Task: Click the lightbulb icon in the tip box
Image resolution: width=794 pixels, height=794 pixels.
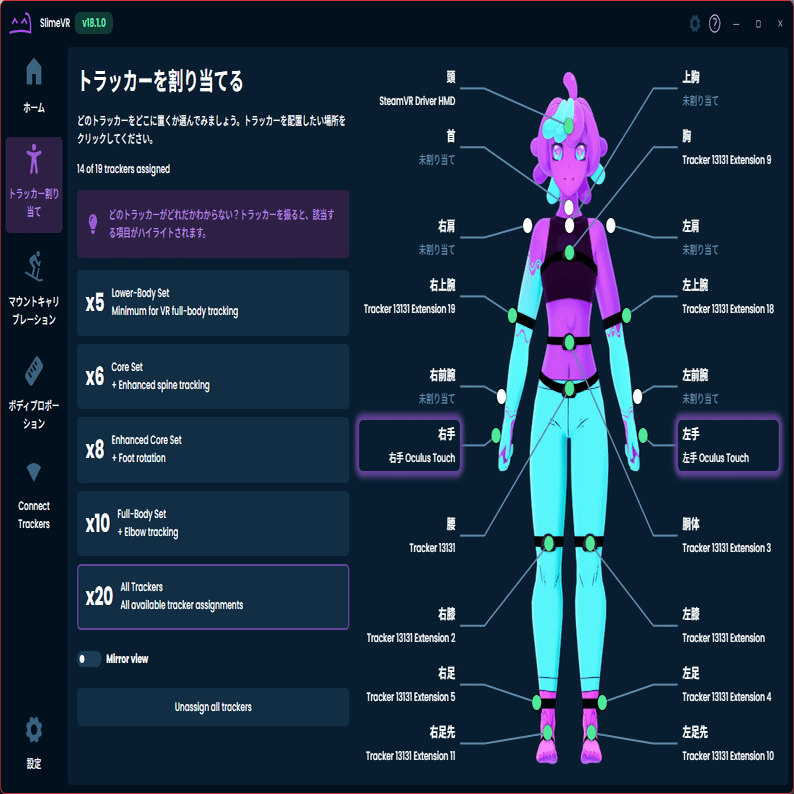Action: (x=93, y=223)
